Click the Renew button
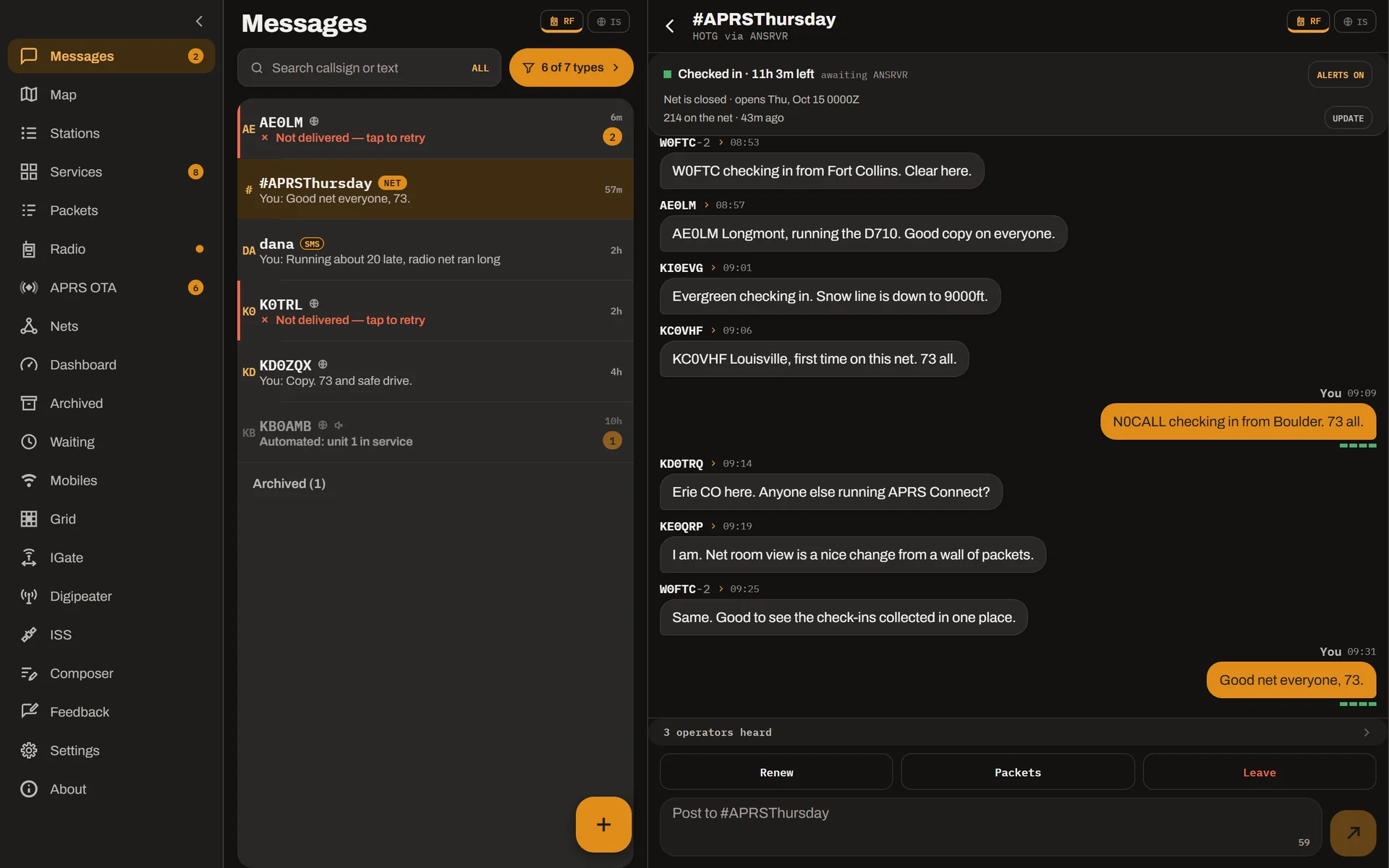 776,772
